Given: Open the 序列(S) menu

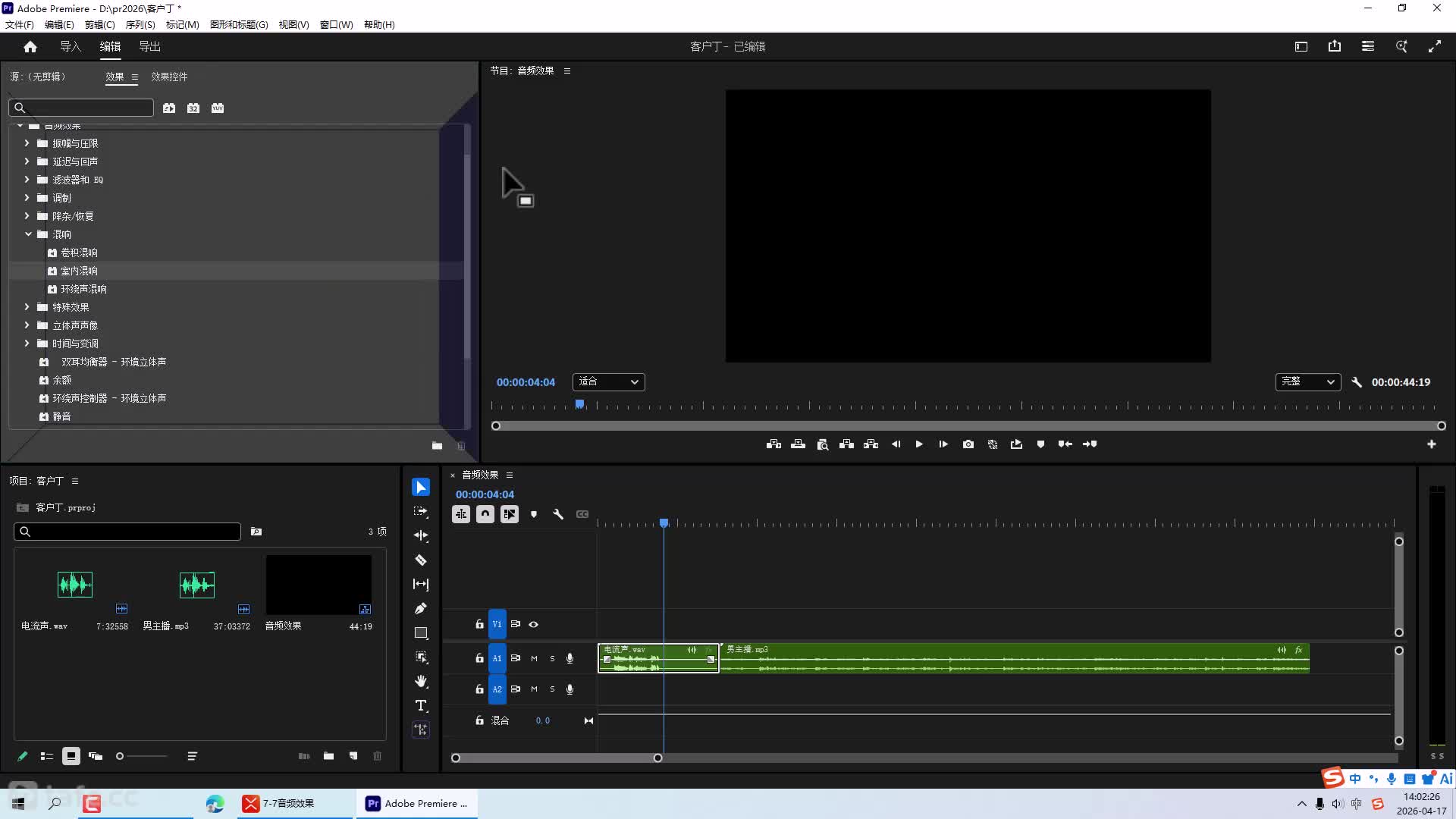Looking at the screenshot, I should click(140, 25).
